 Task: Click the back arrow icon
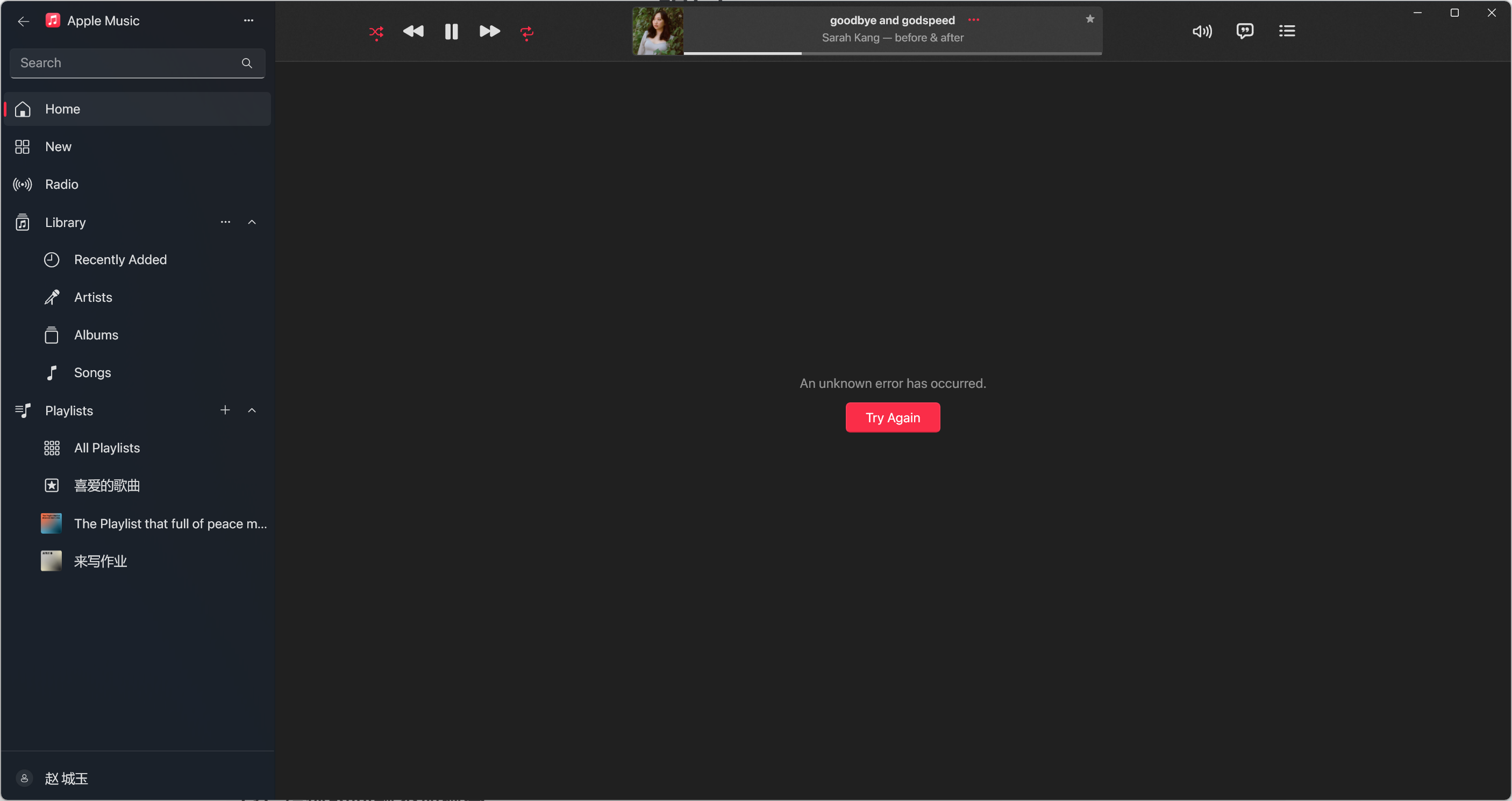(x=24, y=21)
